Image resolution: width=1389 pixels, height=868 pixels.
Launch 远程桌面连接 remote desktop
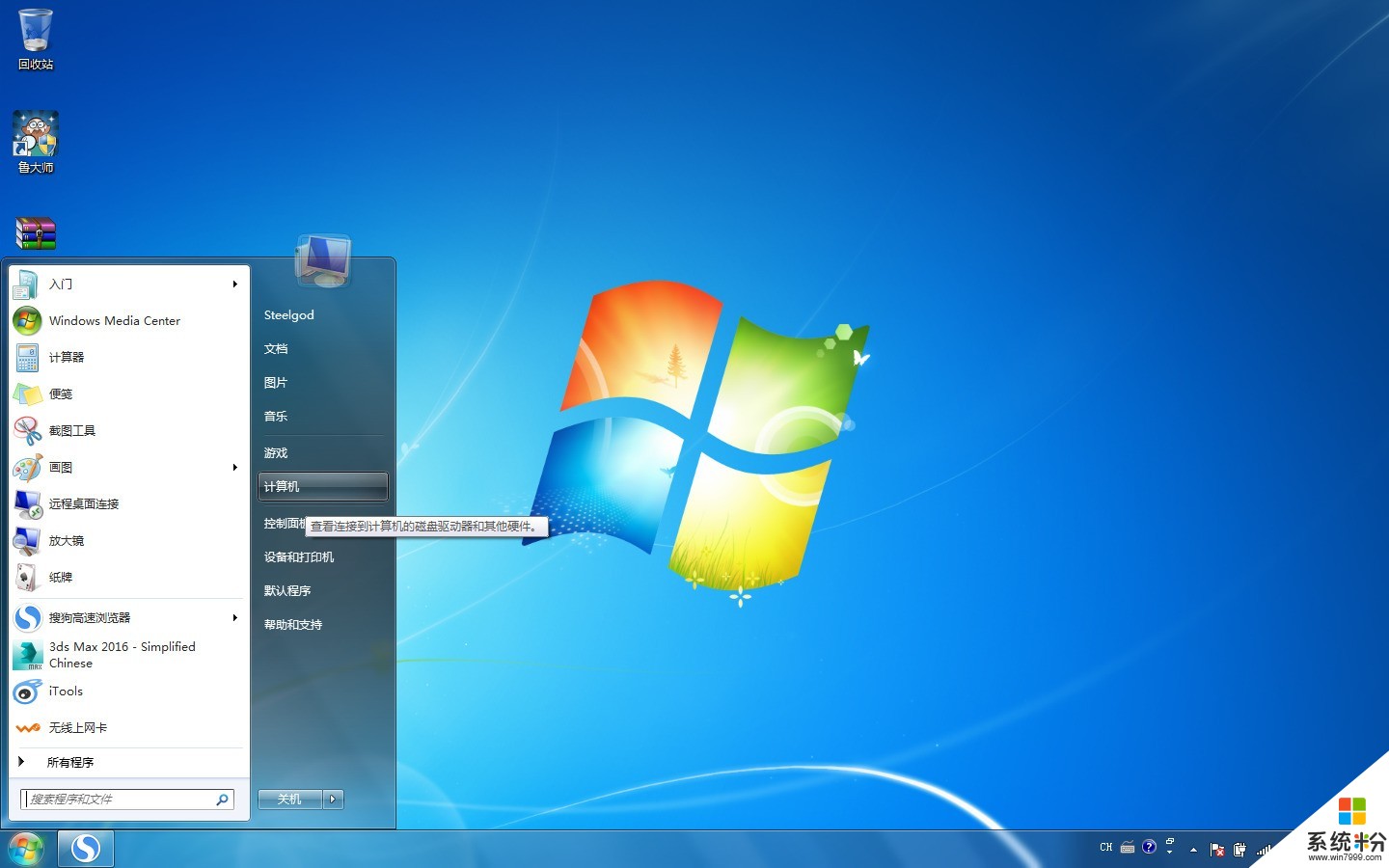(129, 503)
